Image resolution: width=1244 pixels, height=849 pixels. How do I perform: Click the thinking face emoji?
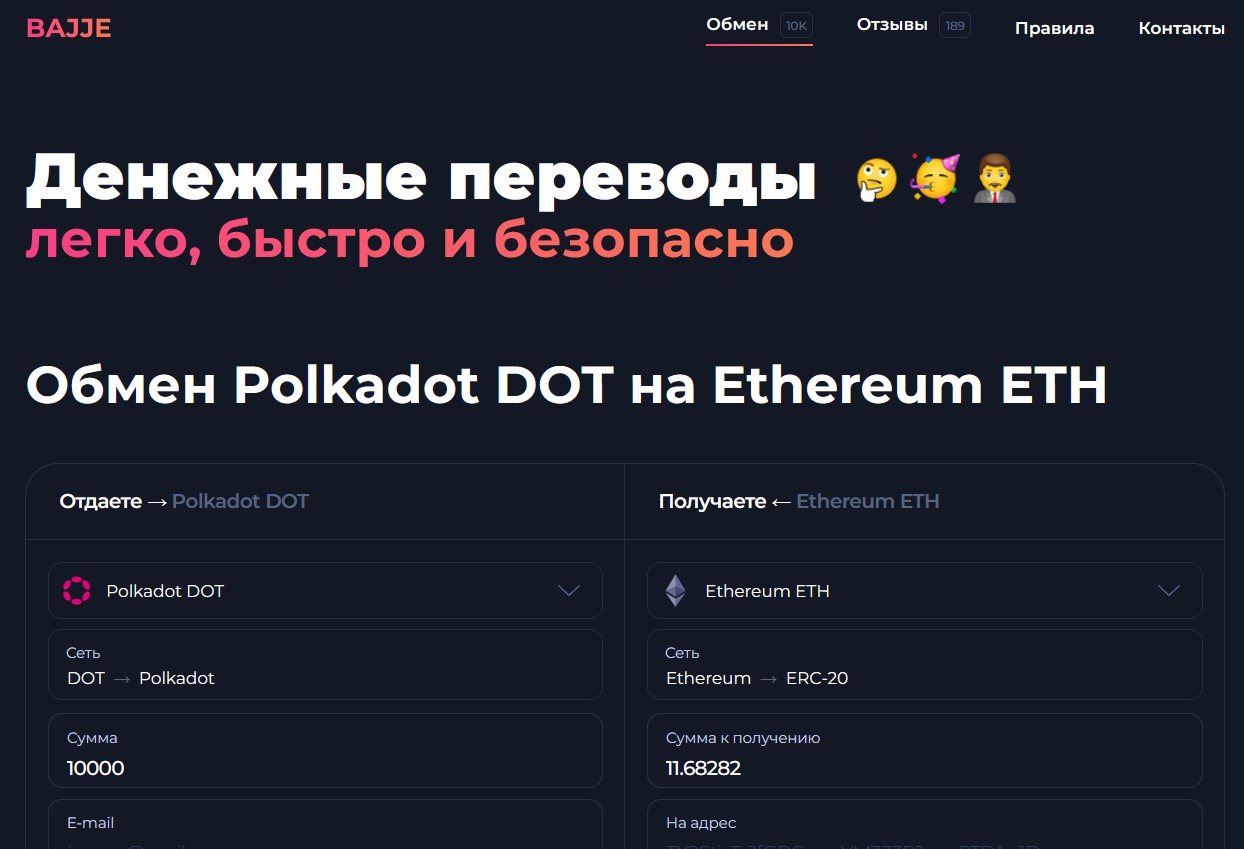tap(876, 180)
